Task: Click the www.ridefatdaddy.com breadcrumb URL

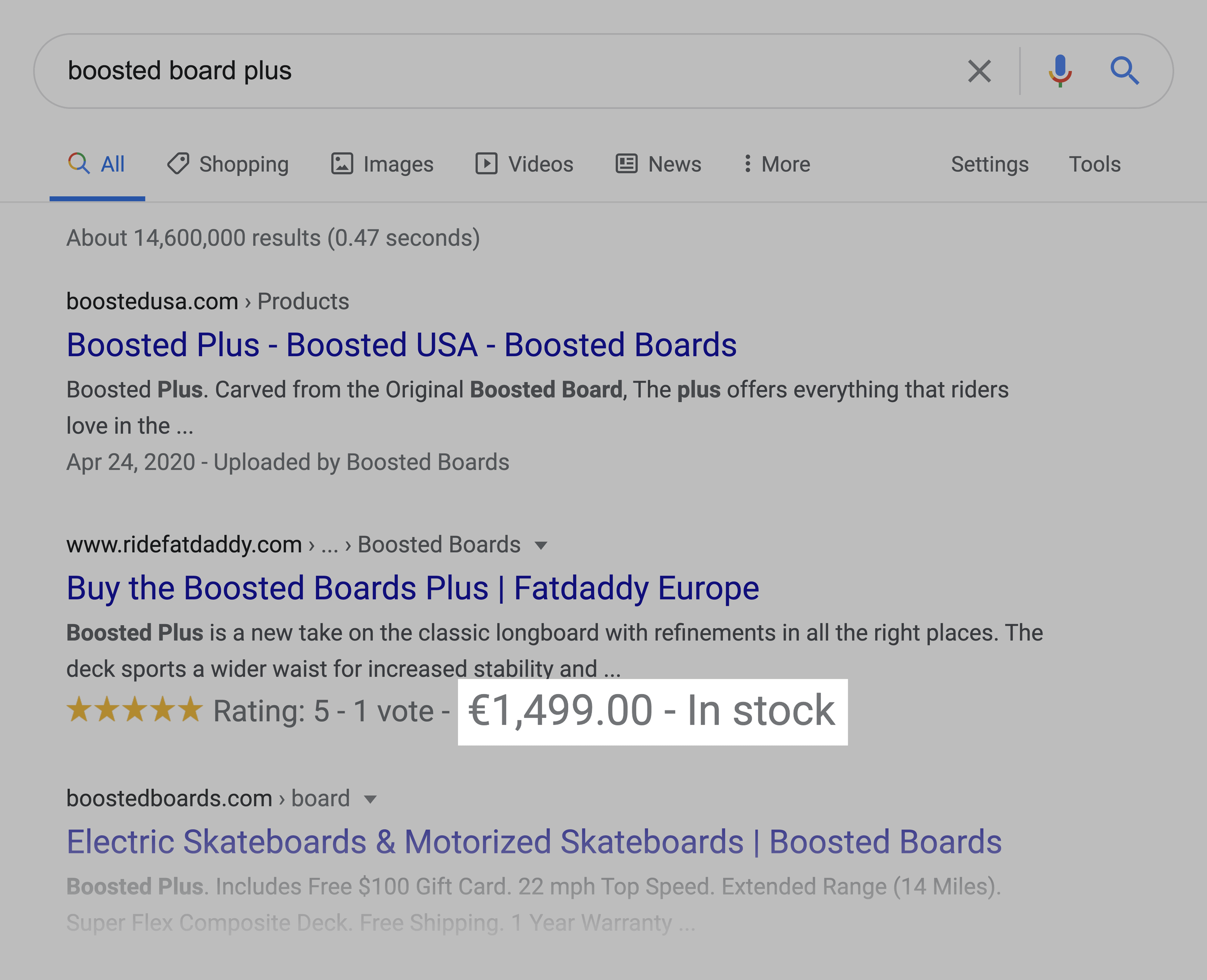Action: click(184, 545)
